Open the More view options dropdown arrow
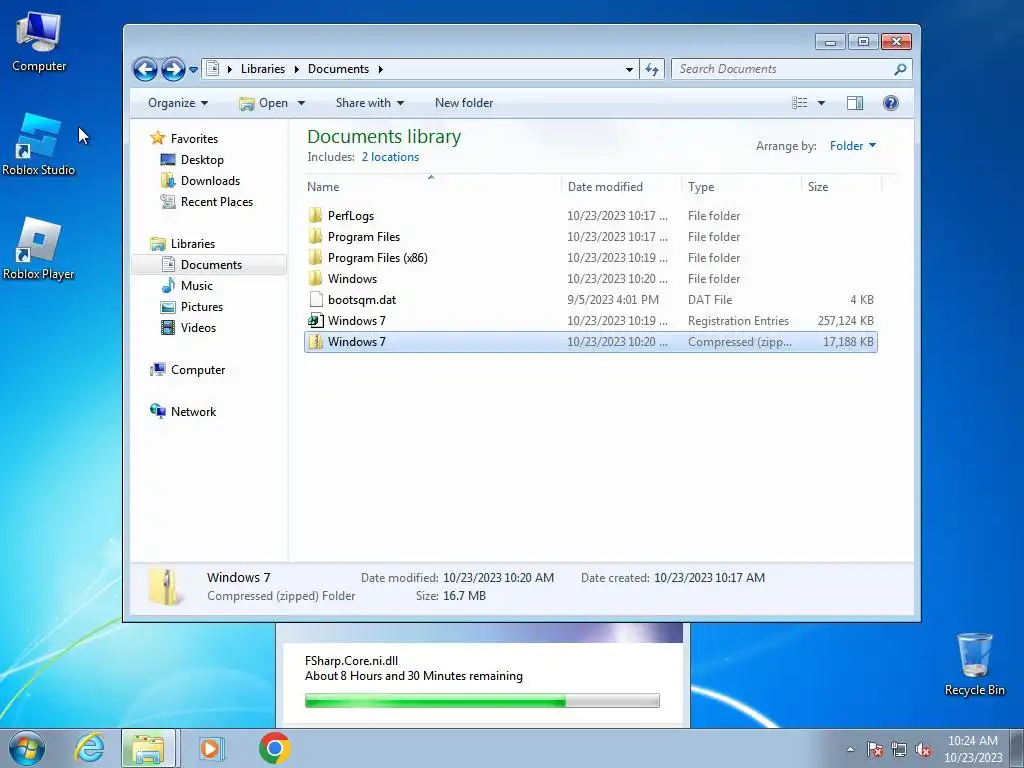The image size is (1024, 768). point(822,103)
